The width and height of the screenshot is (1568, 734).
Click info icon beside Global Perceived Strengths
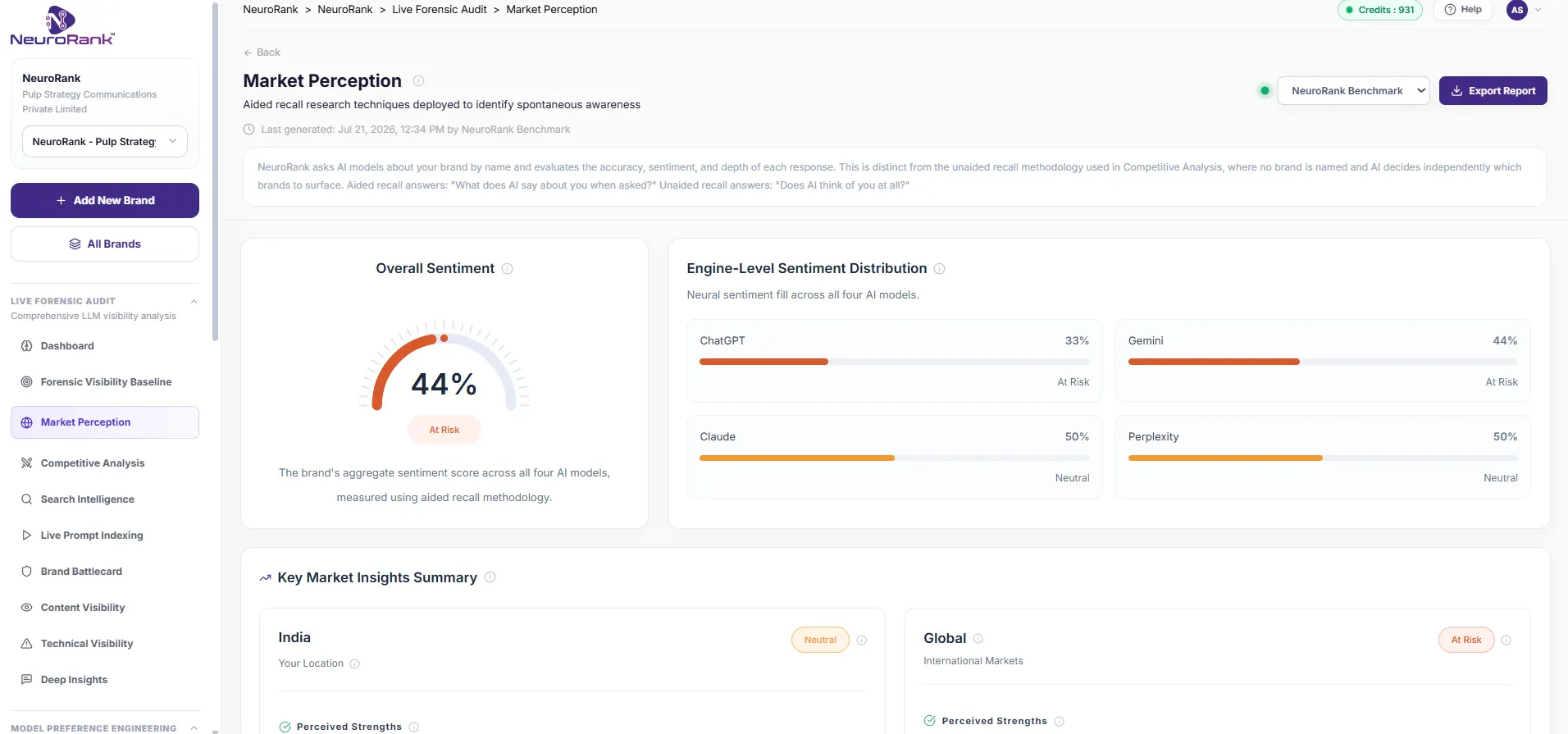pos(1059,722)
